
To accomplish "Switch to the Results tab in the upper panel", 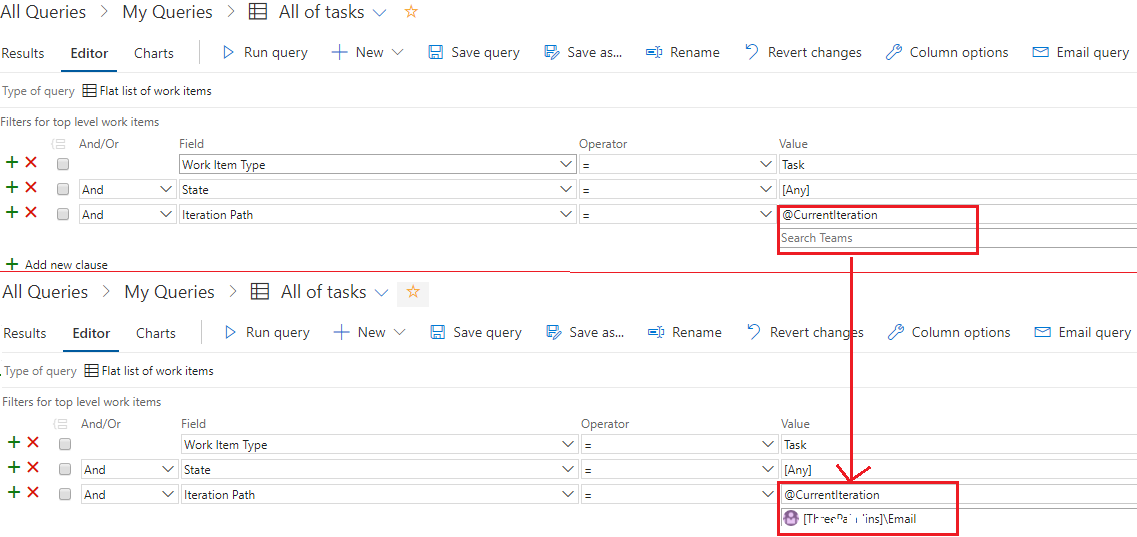I will [23, 53].
